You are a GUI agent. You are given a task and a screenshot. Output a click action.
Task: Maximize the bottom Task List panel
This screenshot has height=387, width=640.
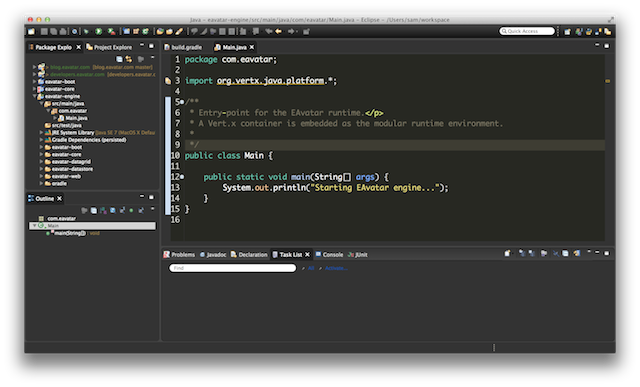point(607,254)
